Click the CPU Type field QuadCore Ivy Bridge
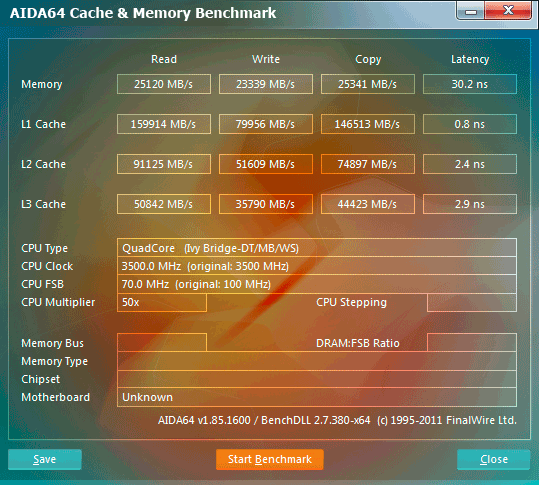 point(317,248)
